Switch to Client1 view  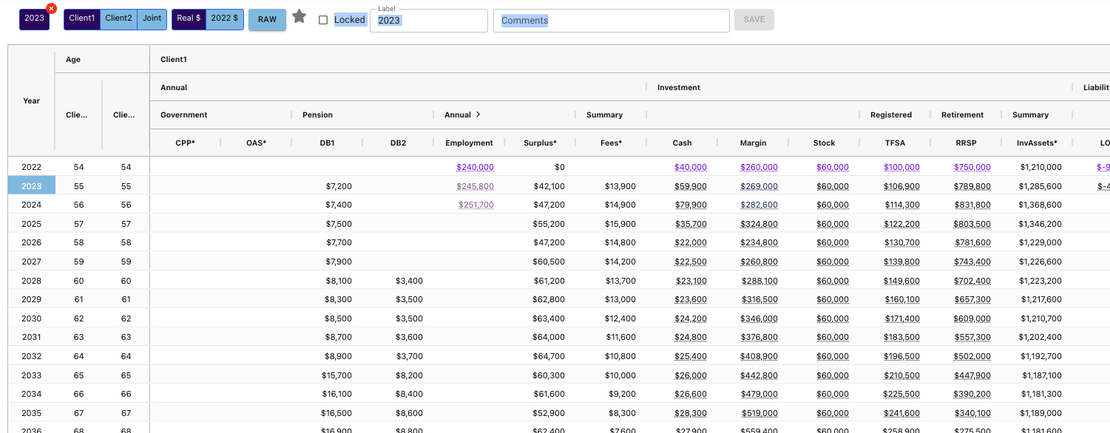[82, 19]
